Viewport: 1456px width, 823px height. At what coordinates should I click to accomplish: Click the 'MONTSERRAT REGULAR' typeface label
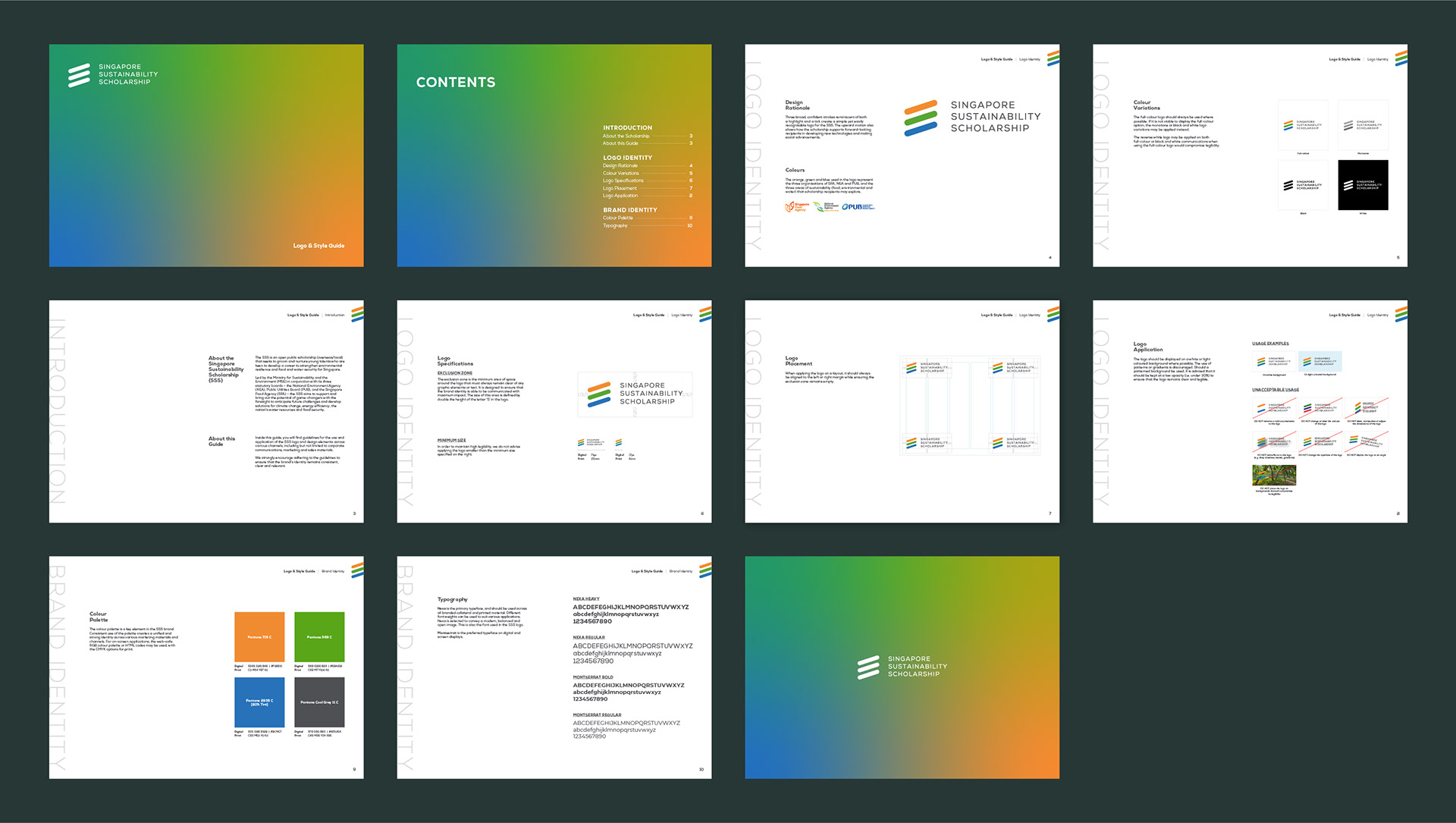[597, 715]
